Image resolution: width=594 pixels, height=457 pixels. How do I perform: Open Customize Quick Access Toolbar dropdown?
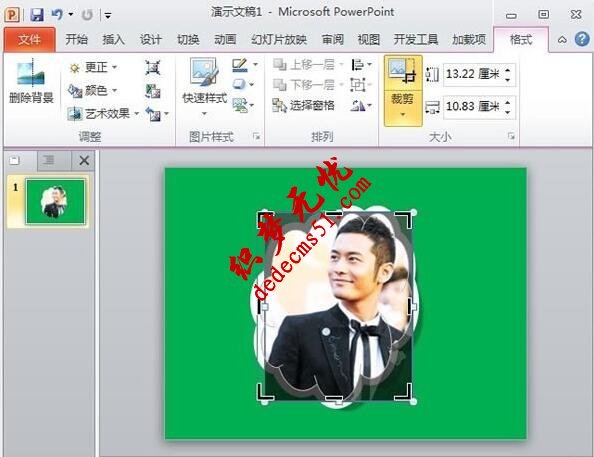108,16
